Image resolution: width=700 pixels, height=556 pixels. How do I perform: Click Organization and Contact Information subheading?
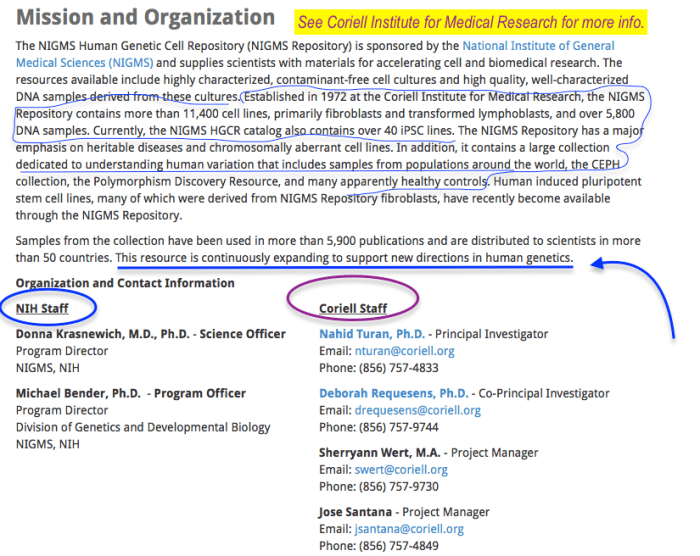pos(125,283)
